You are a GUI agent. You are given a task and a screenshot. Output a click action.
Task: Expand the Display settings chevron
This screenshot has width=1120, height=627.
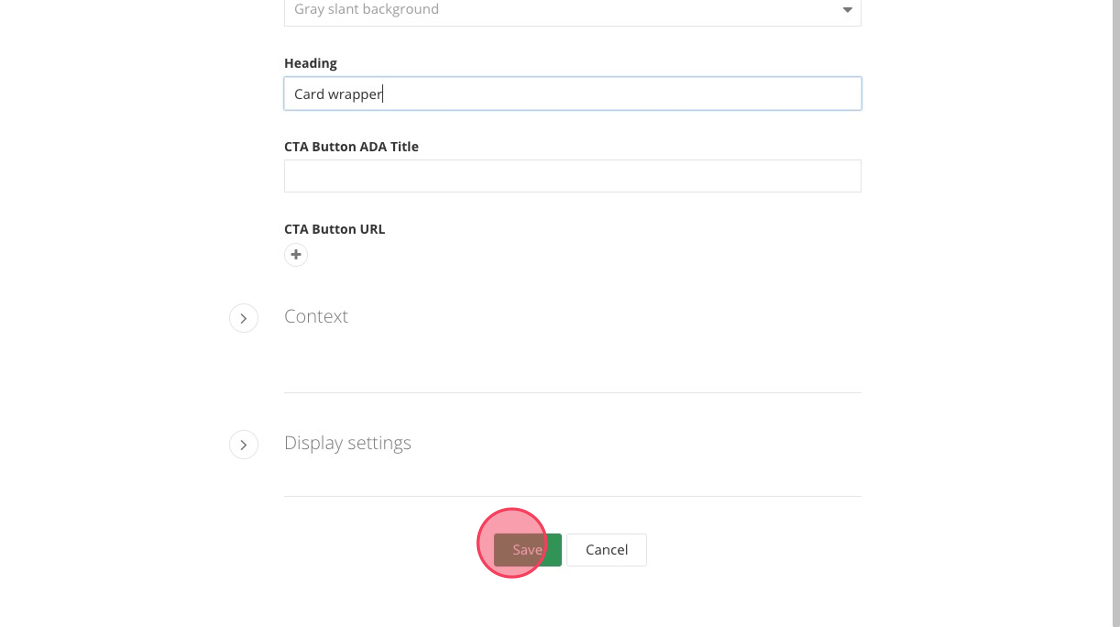pyautogui.click(x=244, y=444)
